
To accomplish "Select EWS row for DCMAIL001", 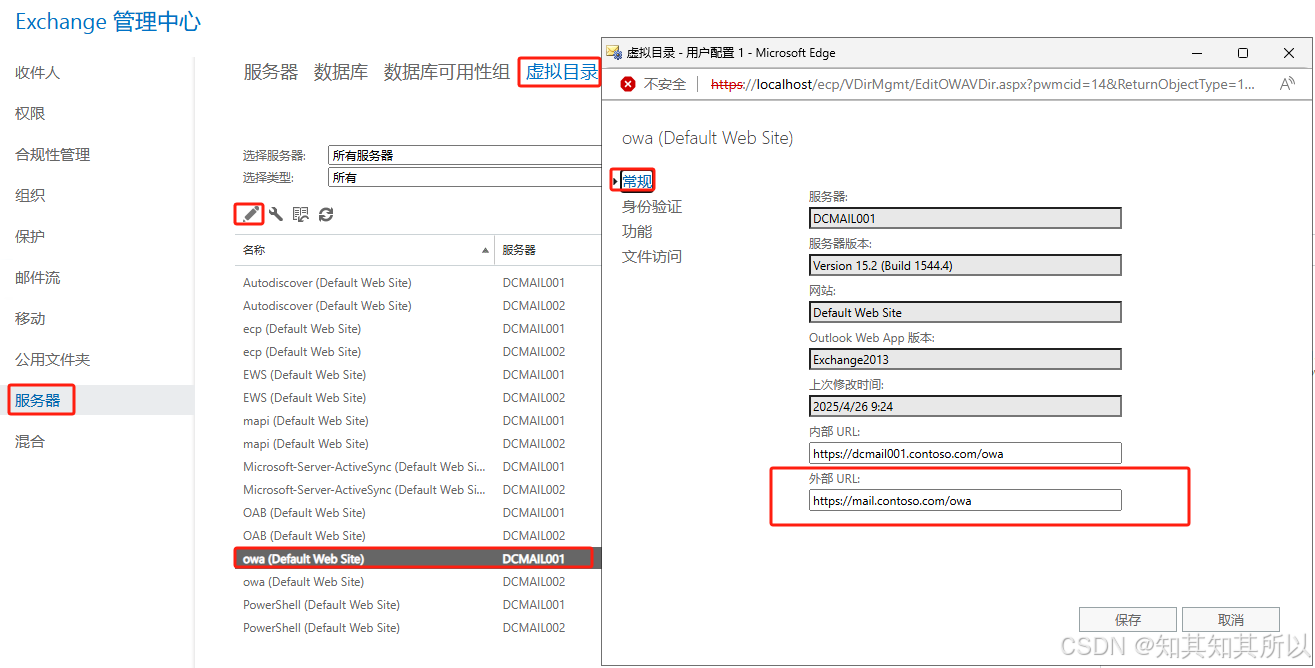I will [x=418, y=375].
